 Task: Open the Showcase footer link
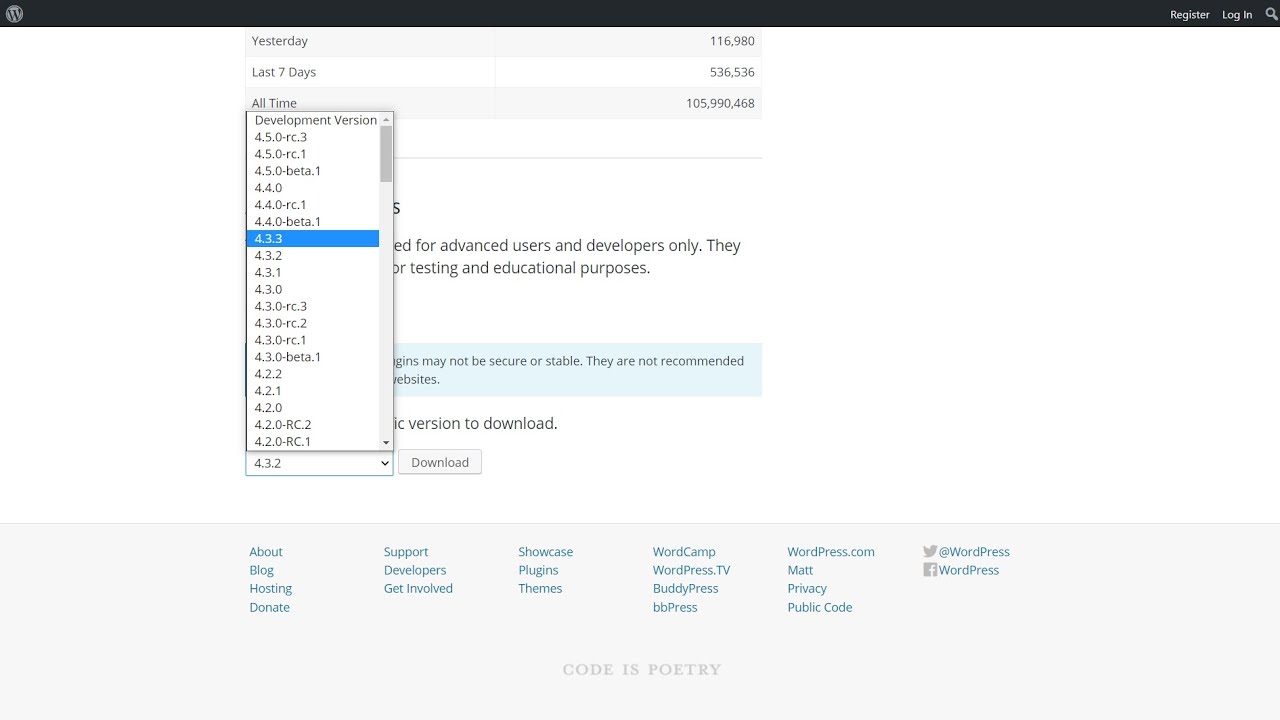(546, 552)
